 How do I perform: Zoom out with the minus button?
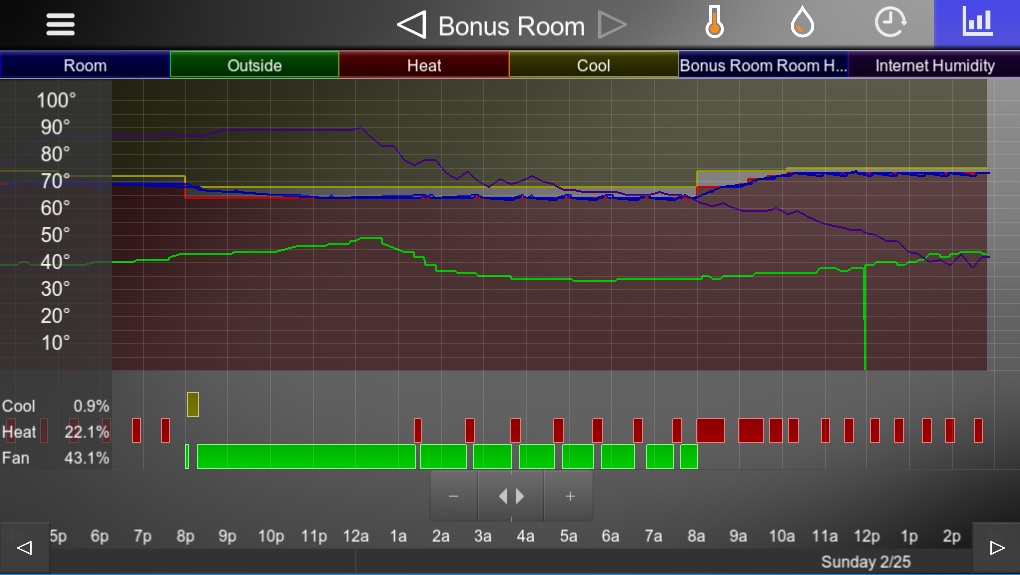point(454,496)
